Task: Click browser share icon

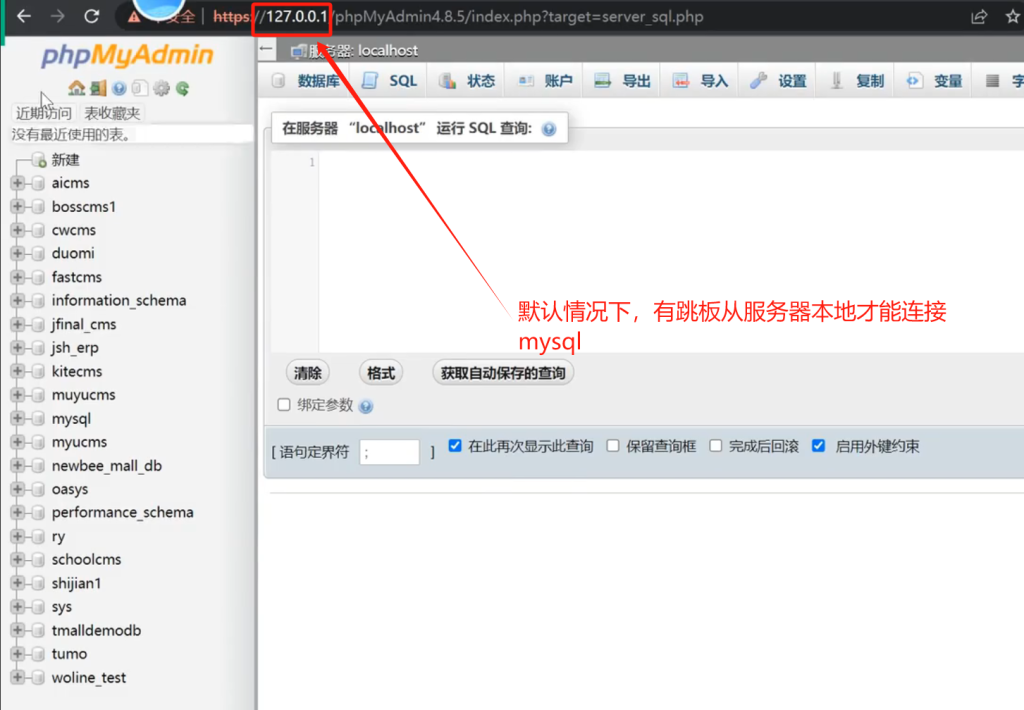Action: pyautogui.click(x=978, y=17)
